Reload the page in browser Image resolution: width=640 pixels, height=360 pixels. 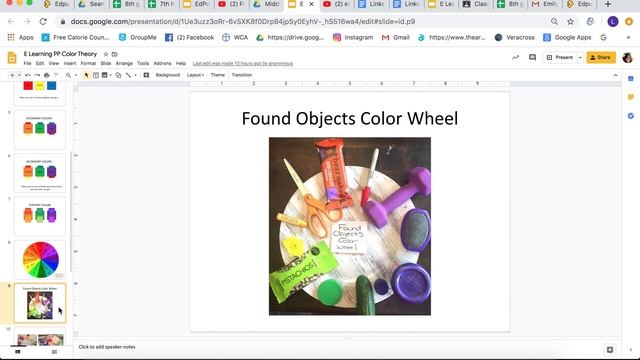point(43,21)
